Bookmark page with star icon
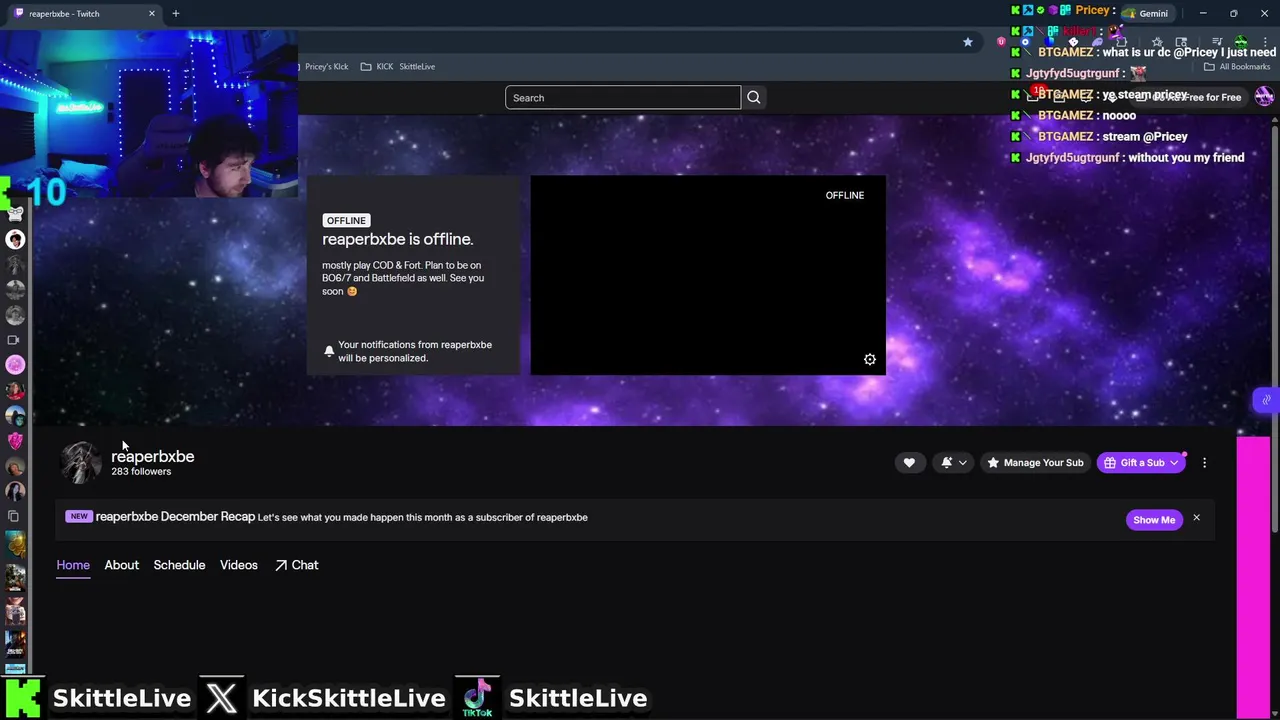This screenshot has height=720, width=1280. coord(967,41)
